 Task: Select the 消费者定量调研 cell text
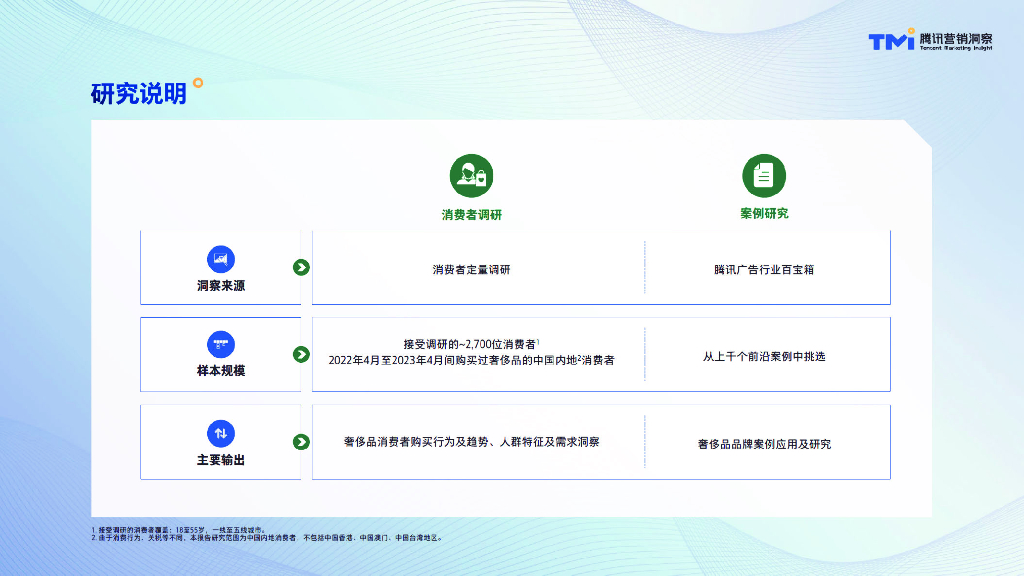(x=472, y=270)
